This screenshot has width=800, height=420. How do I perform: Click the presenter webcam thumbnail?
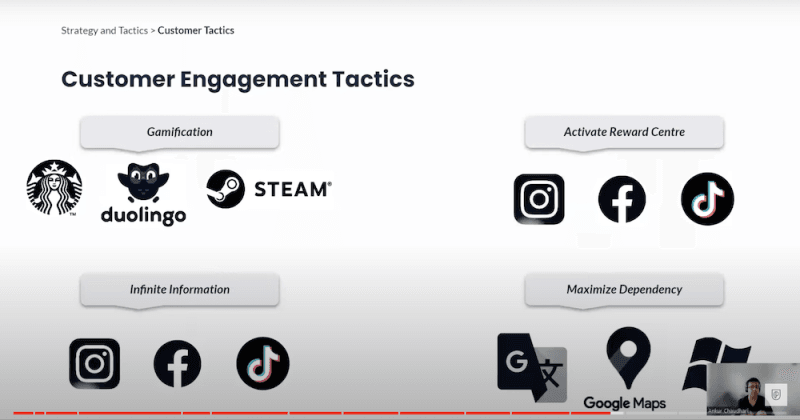753,389
